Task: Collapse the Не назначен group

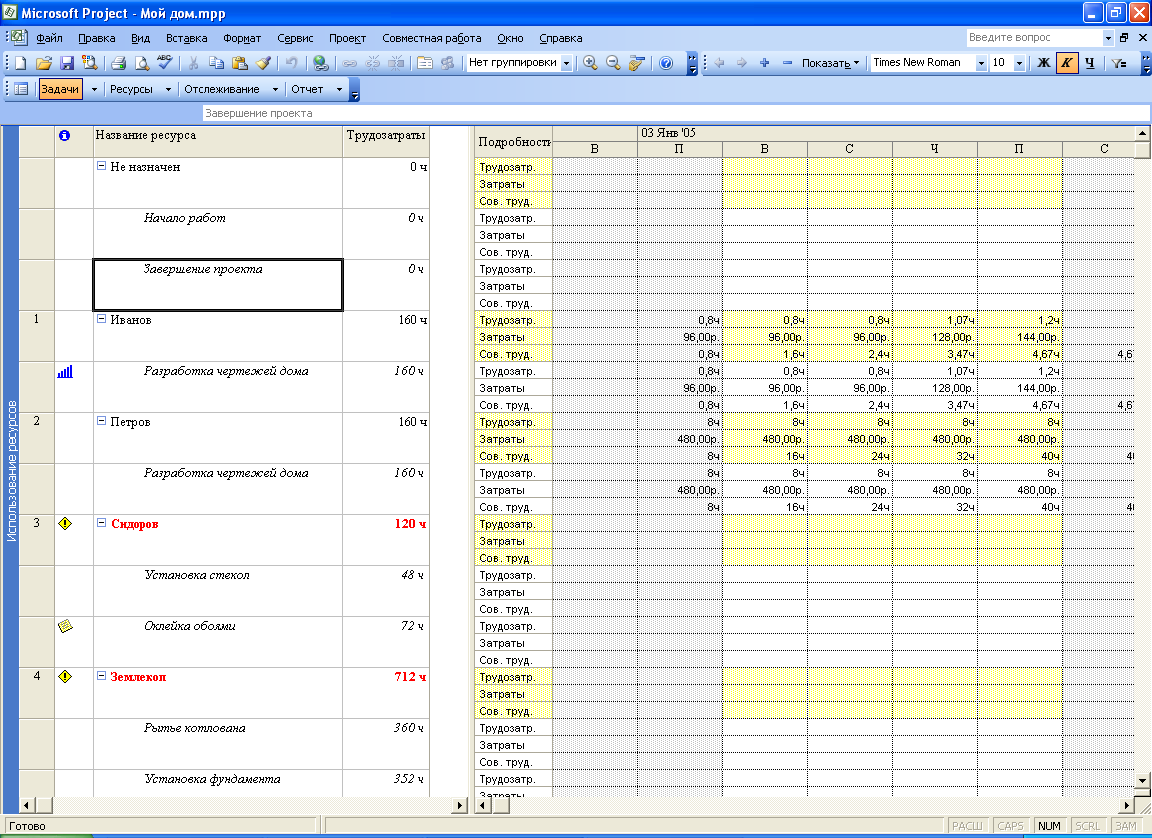Action: point(101,166)
